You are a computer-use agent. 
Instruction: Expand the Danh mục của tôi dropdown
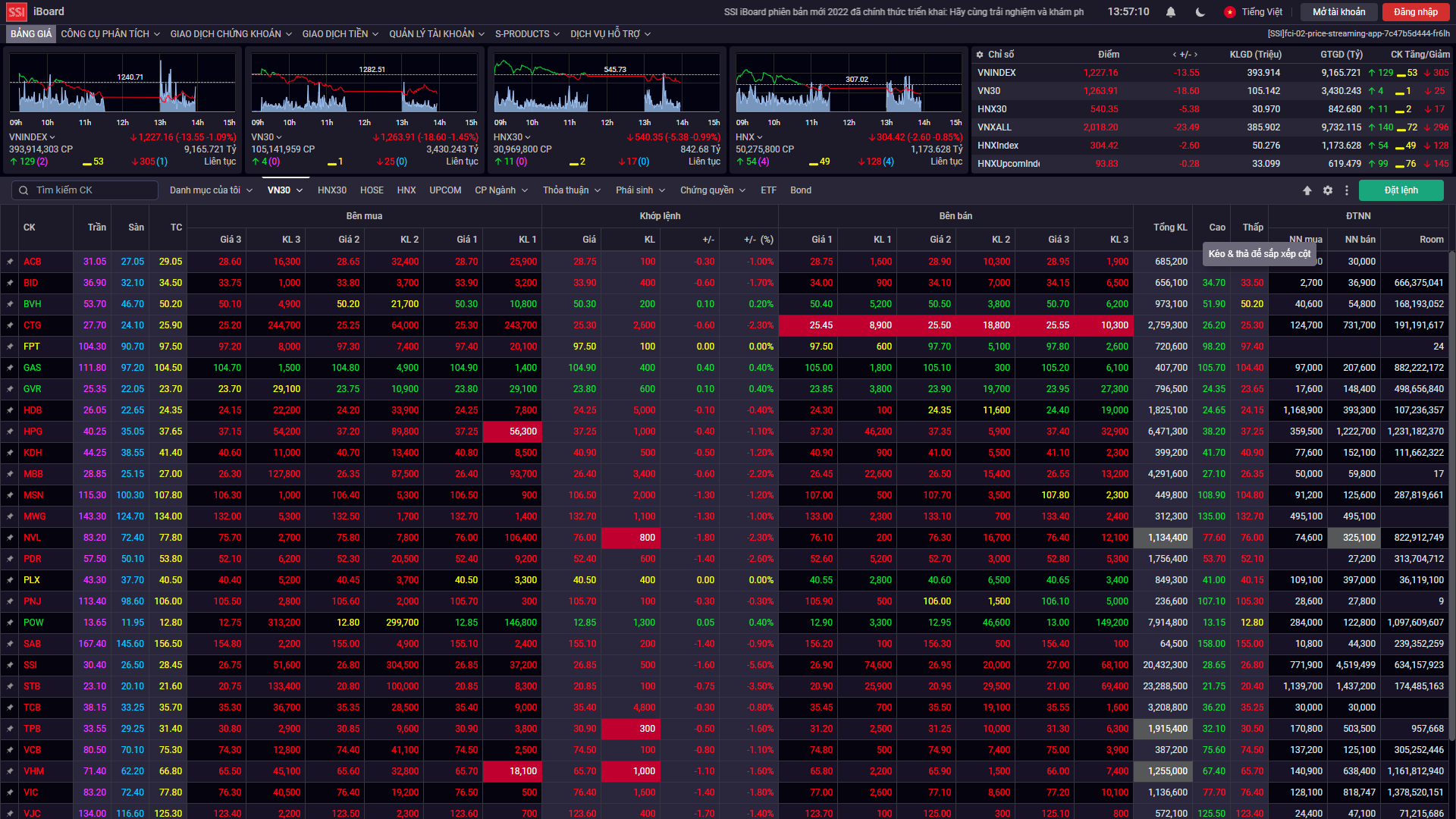tap(211, 190)
